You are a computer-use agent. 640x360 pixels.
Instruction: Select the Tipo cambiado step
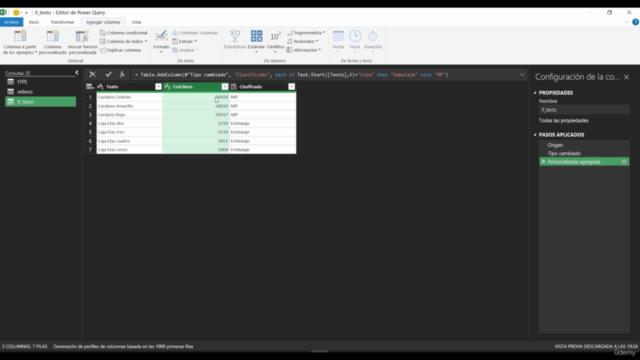[584, 153]
